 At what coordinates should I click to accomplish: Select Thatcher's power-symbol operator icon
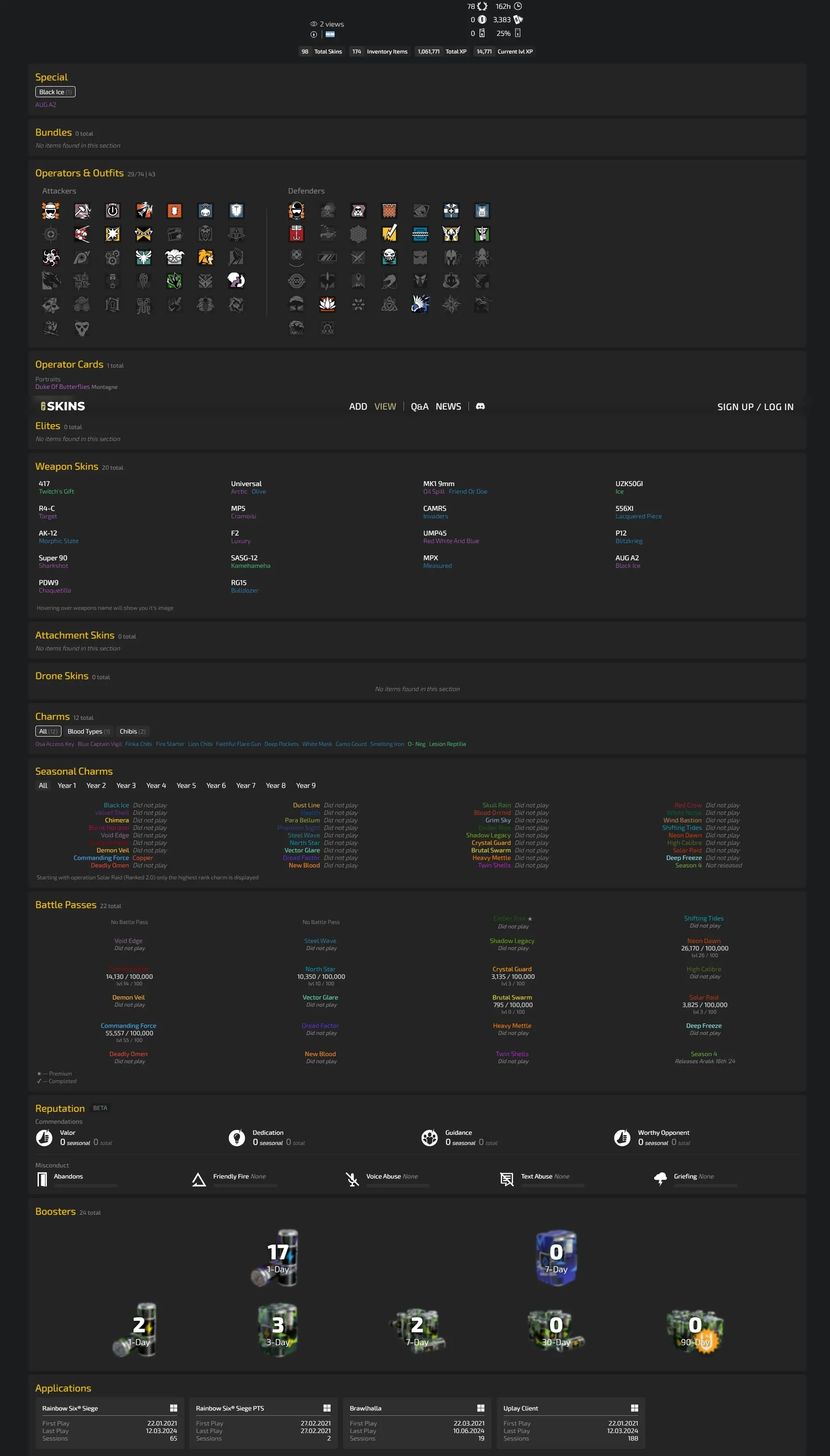tap(112, 211)
